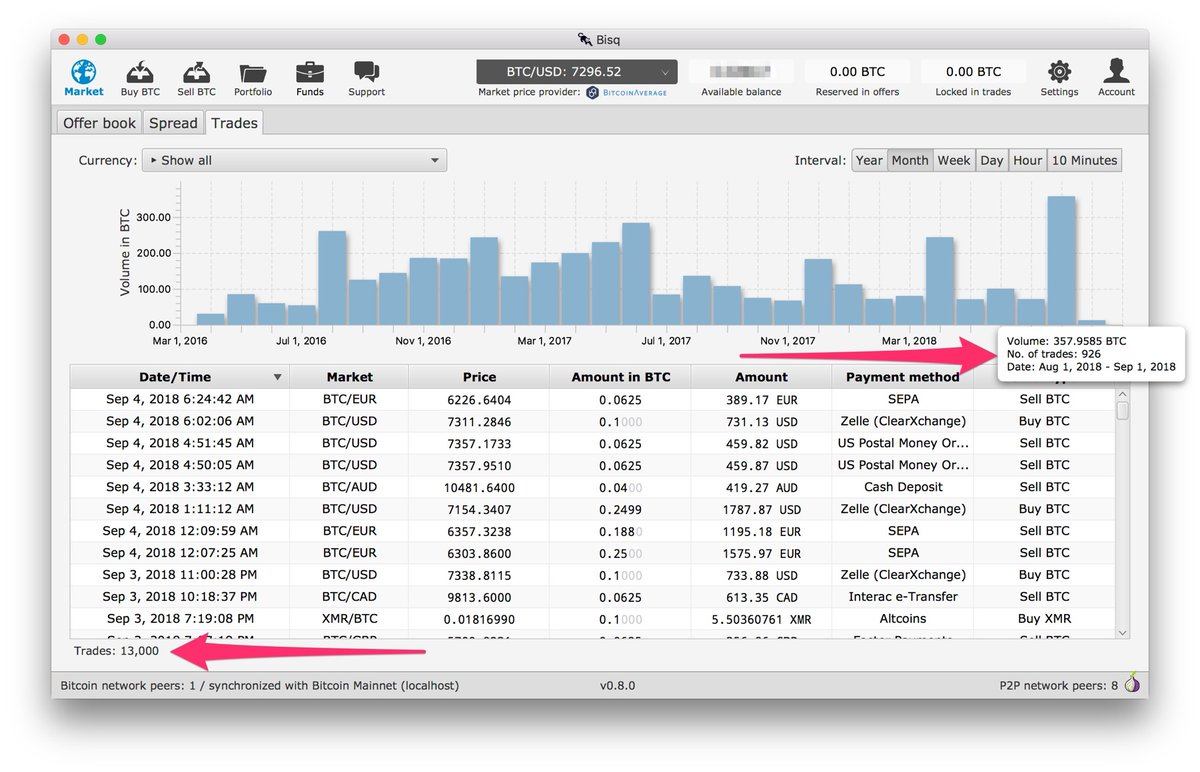The width and height of the screenshot is (1200, 772).
Task: Open the Market section globe icon
Action: [x=84, y=72]
